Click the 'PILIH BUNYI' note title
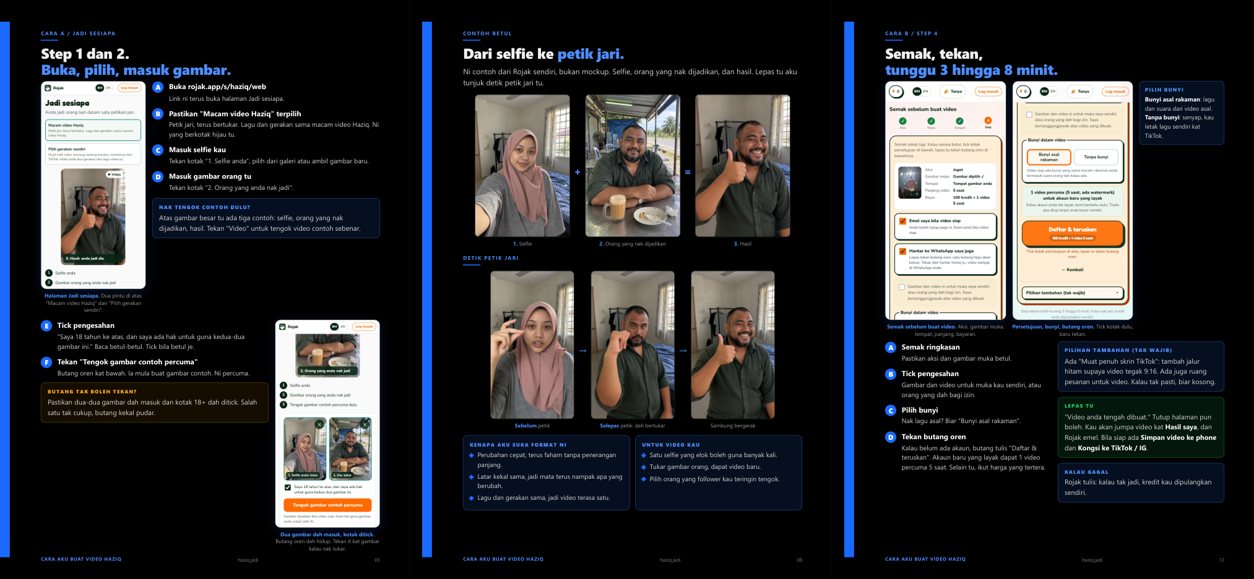The height and width of the screenshot is (579, 1254). 1165,90
